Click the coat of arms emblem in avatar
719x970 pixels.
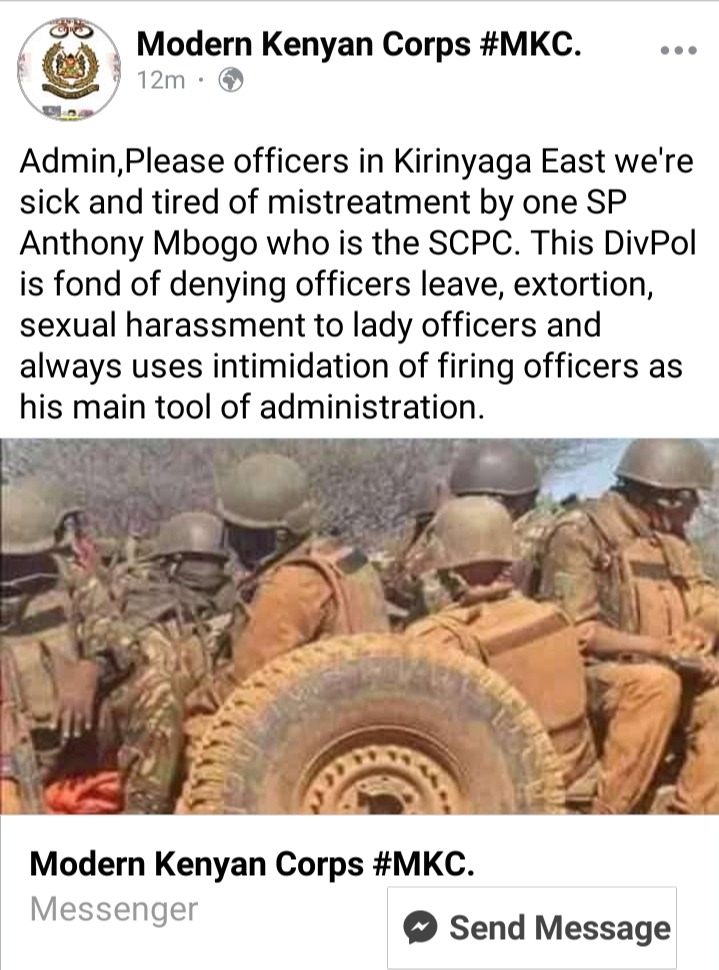point(69,67)
